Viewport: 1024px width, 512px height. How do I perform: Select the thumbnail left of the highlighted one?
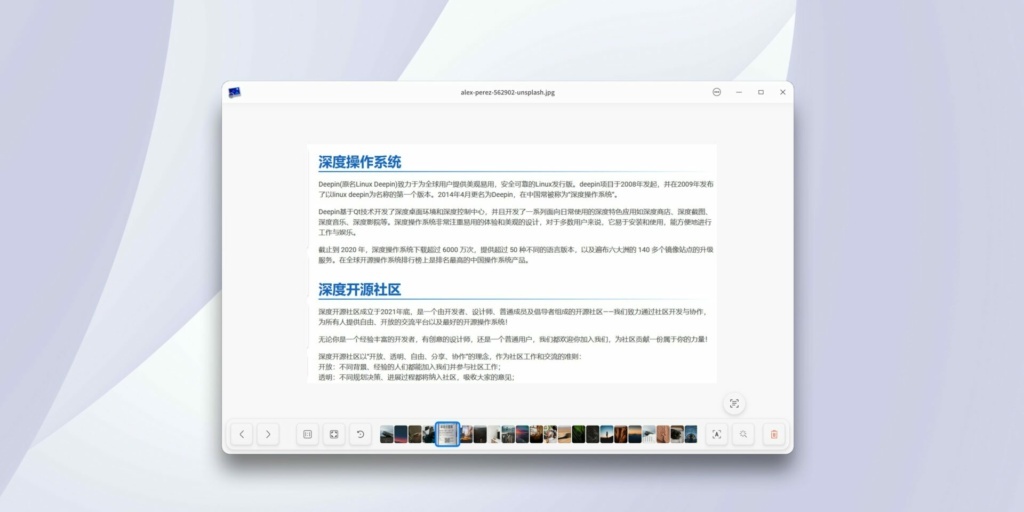pos(429,434)
